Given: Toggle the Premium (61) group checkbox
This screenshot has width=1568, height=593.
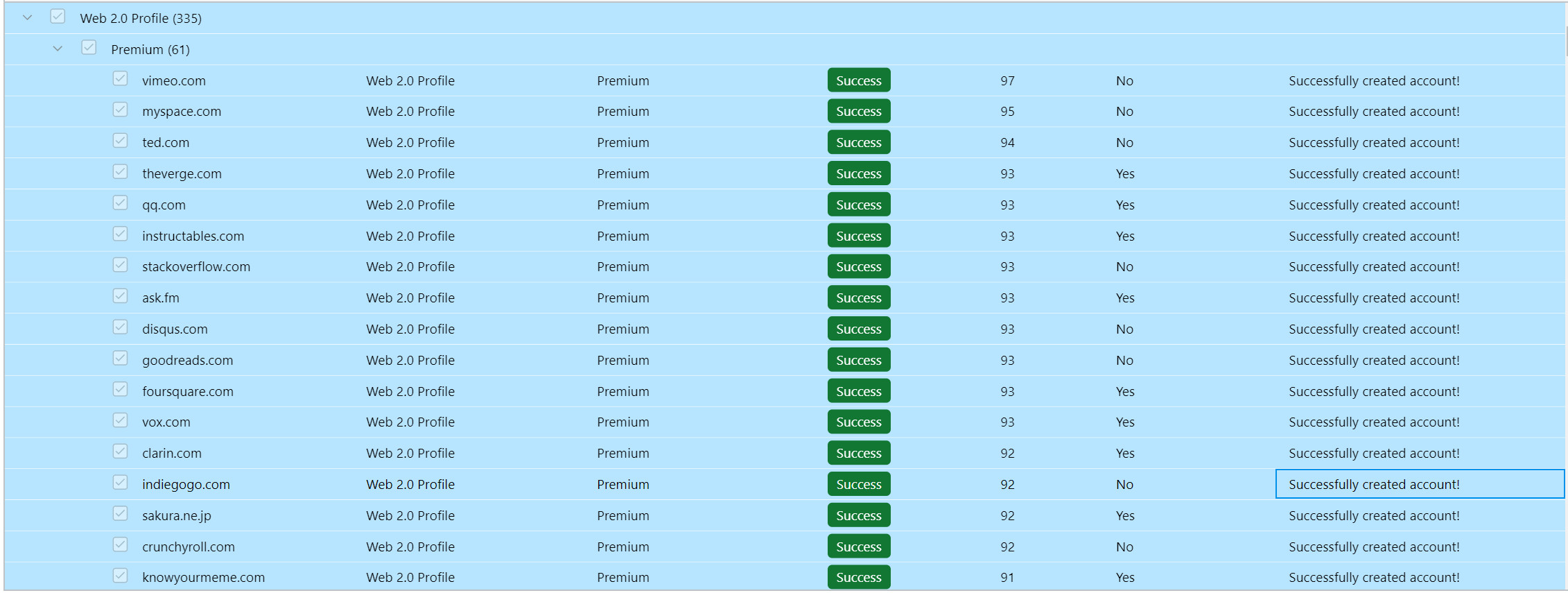Looking at the screenshot, I should click(x=89, y=48).
